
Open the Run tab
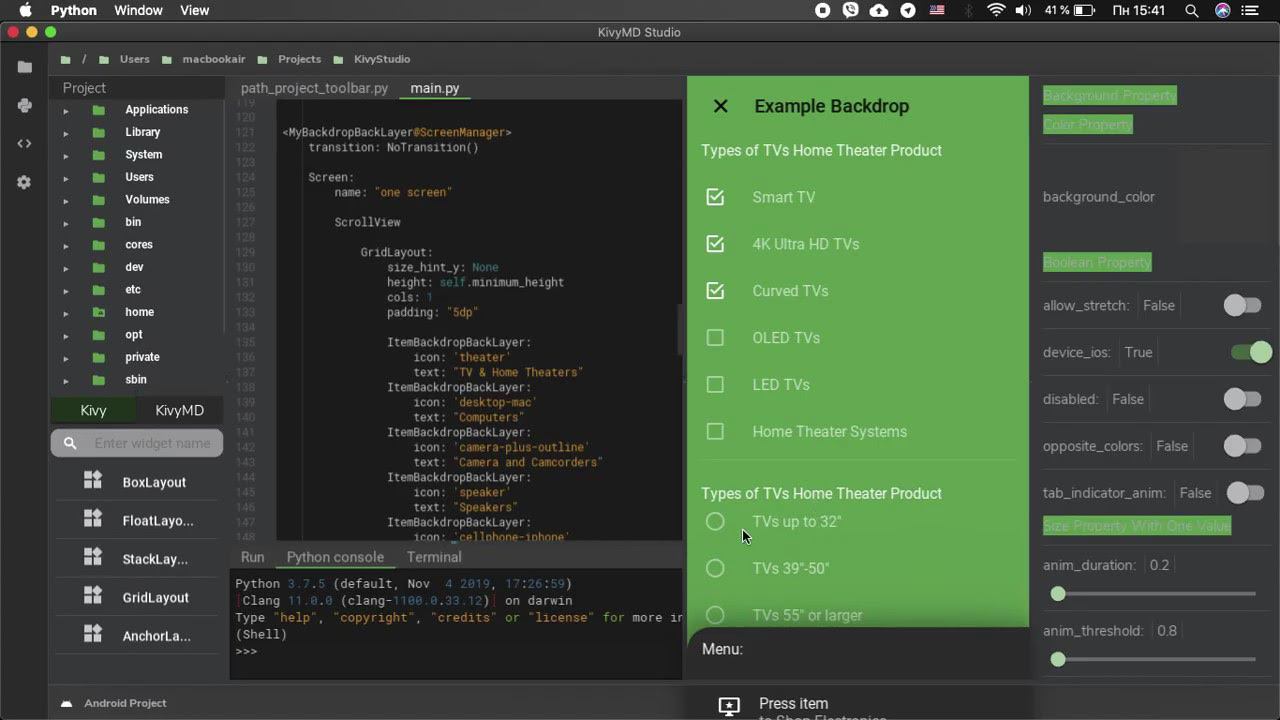(253, 557)
